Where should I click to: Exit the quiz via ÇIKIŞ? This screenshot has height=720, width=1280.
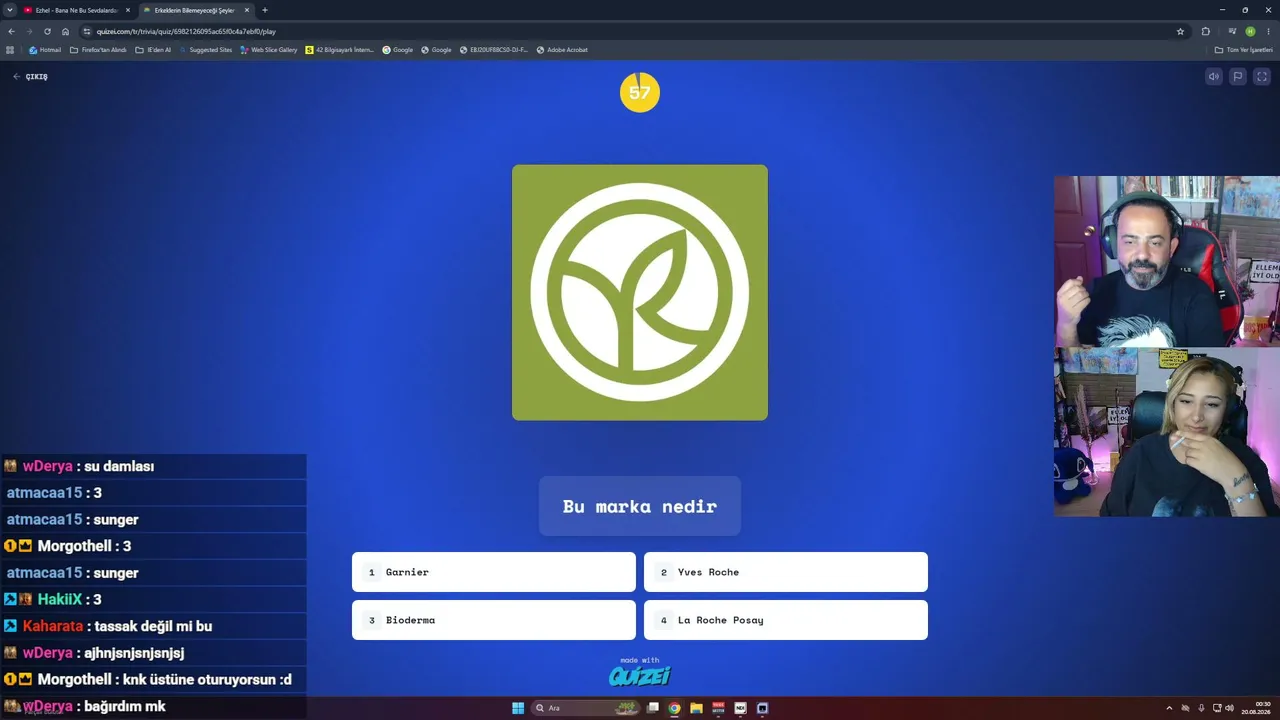[31, 77]
